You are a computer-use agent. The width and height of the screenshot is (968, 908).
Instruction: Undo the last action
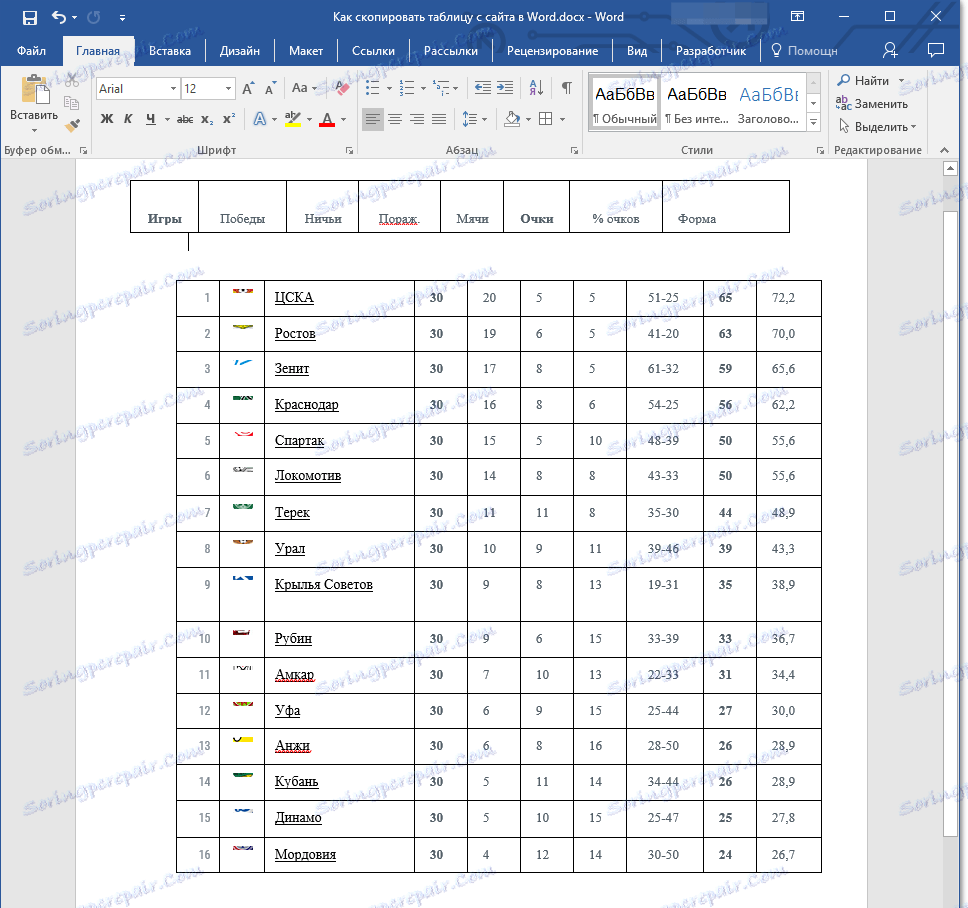coord(59,17)
